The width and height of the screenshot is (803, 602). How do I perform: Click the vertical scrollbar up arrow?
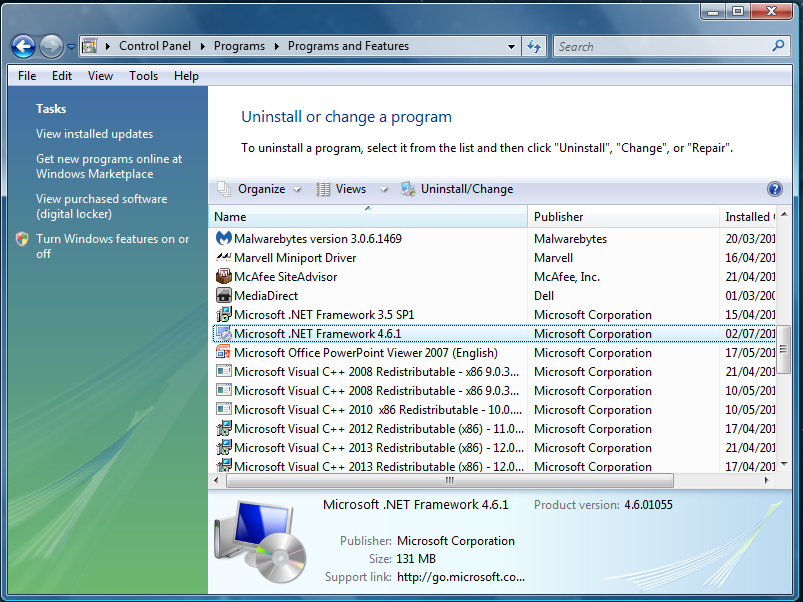click(x=784, y=214)
